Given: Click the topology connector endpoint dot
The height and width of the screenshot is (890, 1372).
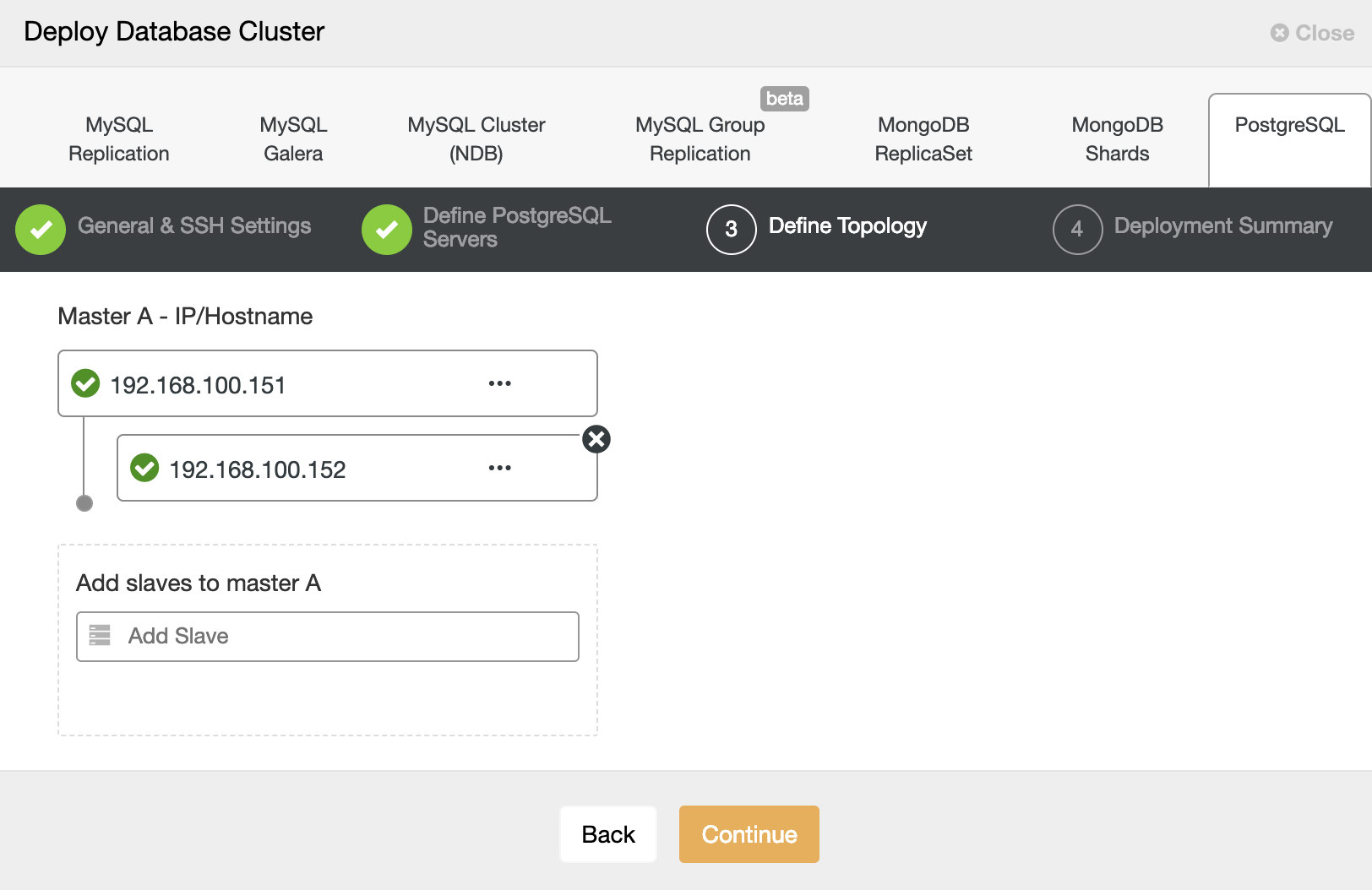Looking at the screenshot, I should pos(84,503).
